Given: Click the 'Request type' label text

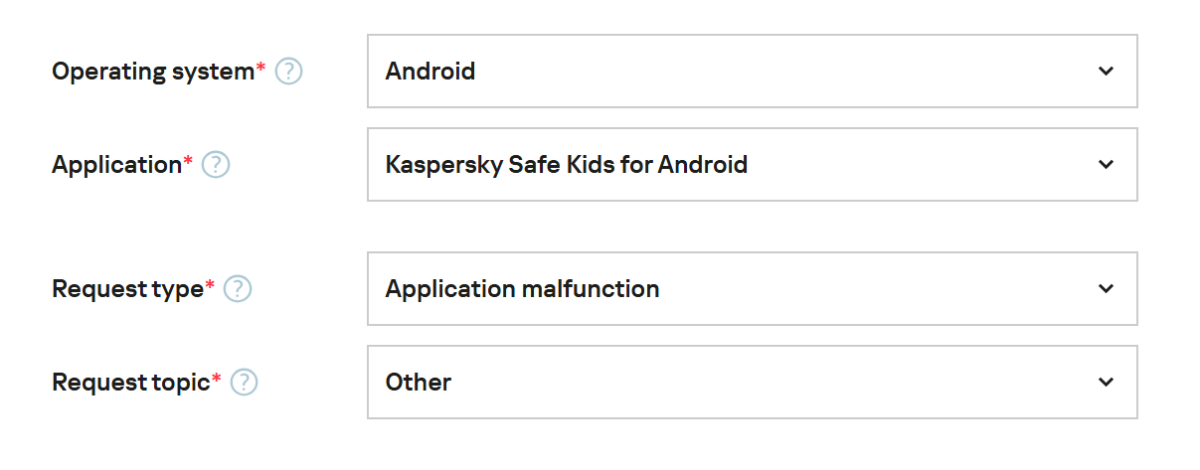Looking at the screenshot, I should click(127, 289).
